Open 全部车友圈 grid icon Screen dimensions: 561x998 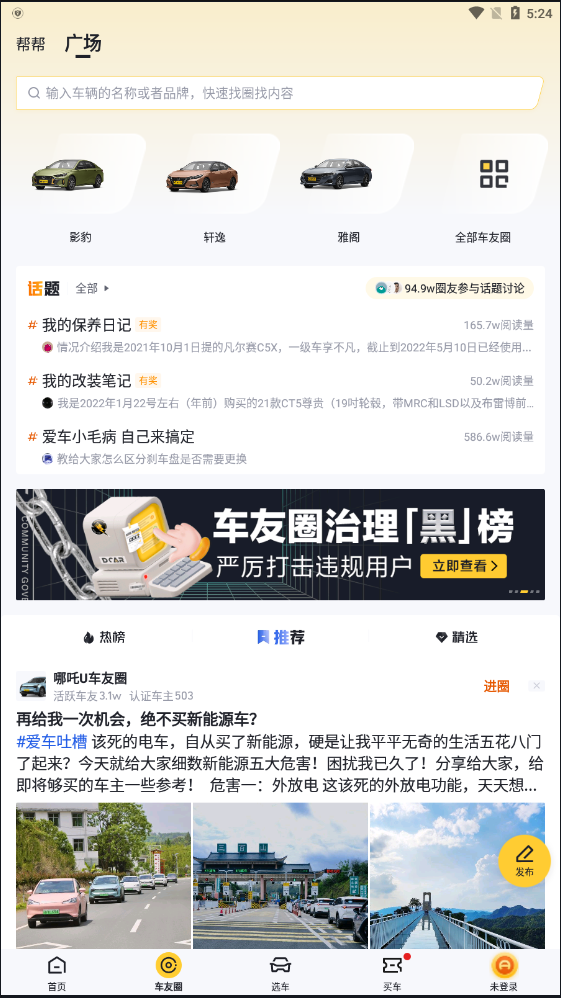coord(494,174)
